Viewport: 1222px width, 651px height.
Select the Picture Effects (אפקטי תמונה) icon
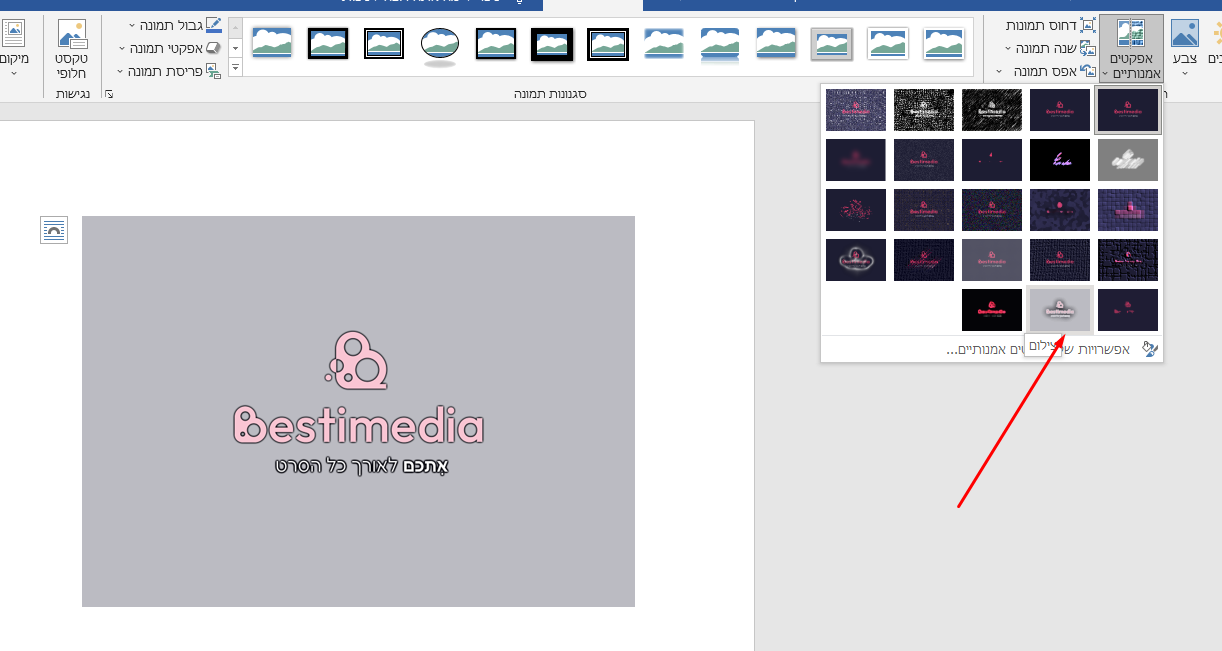coord(211,46)
